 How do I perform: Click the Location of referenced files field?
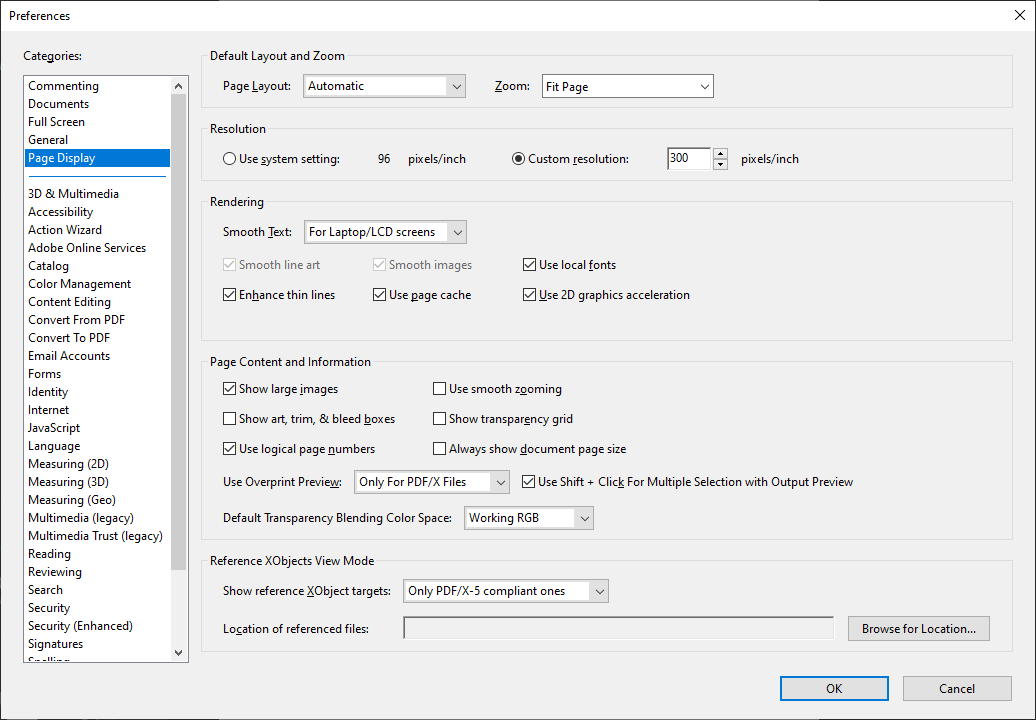[617, 627]
